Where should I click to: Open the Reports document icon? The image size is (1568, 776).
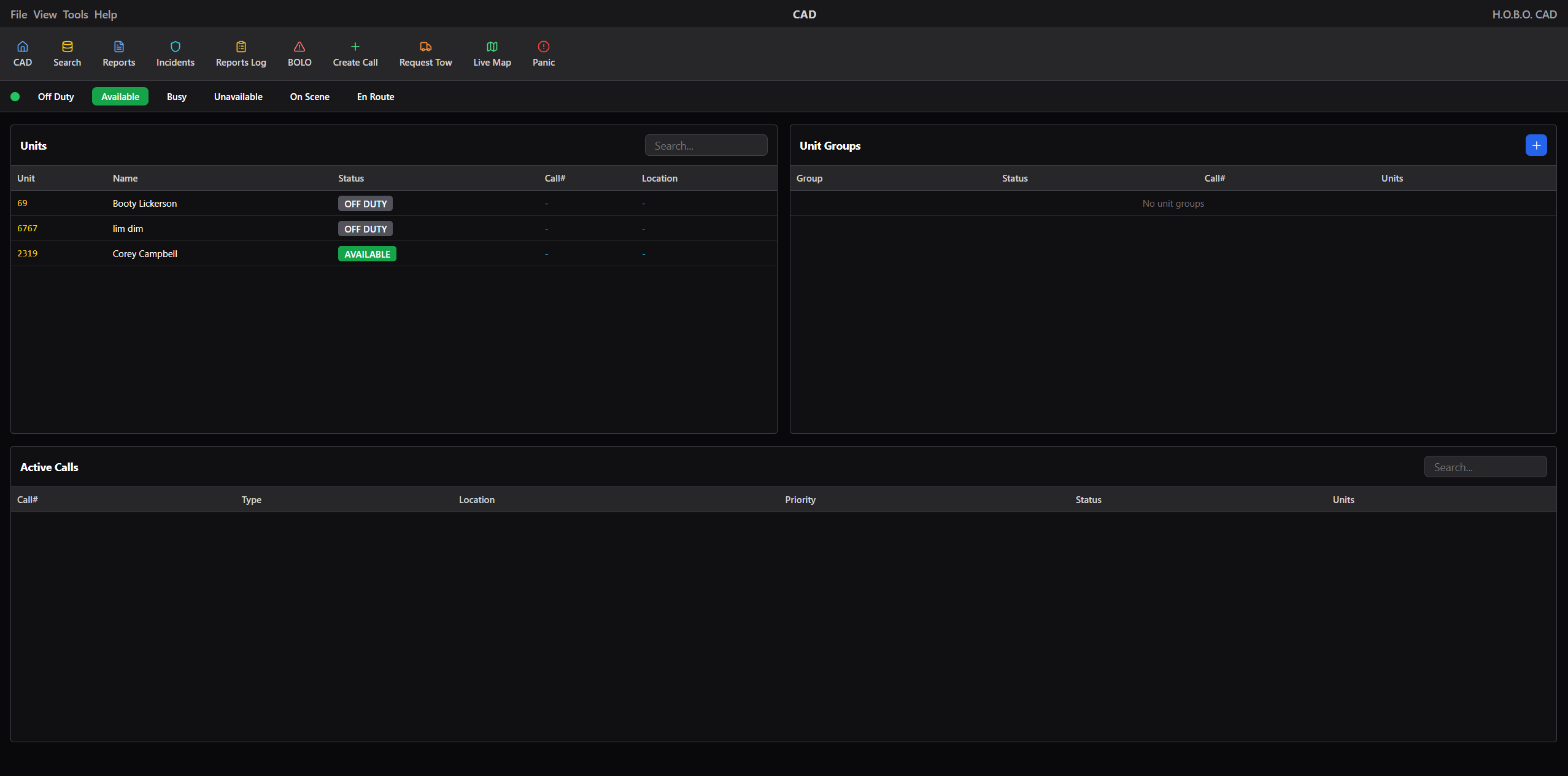click(119, 47)
